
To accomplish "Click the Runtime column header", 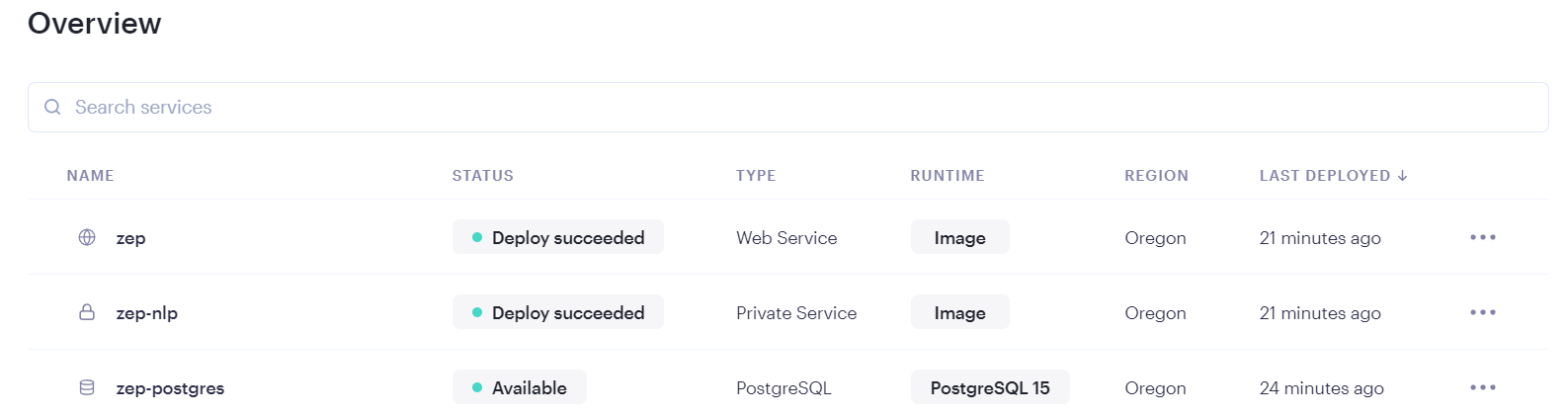I will (948, 176).
